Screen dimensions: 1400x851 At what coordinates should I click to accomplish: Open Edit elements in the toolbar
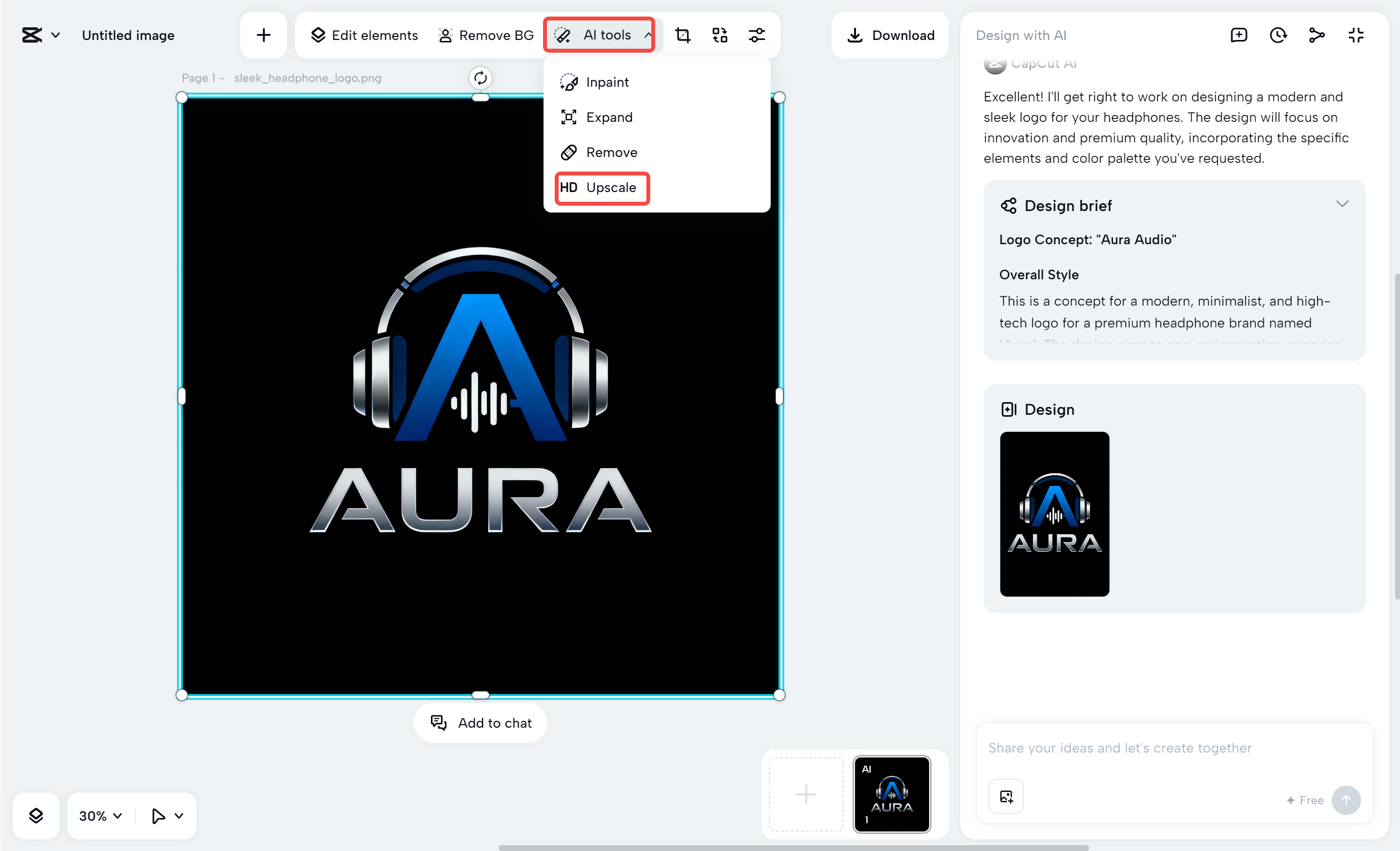tap(364, 35)
